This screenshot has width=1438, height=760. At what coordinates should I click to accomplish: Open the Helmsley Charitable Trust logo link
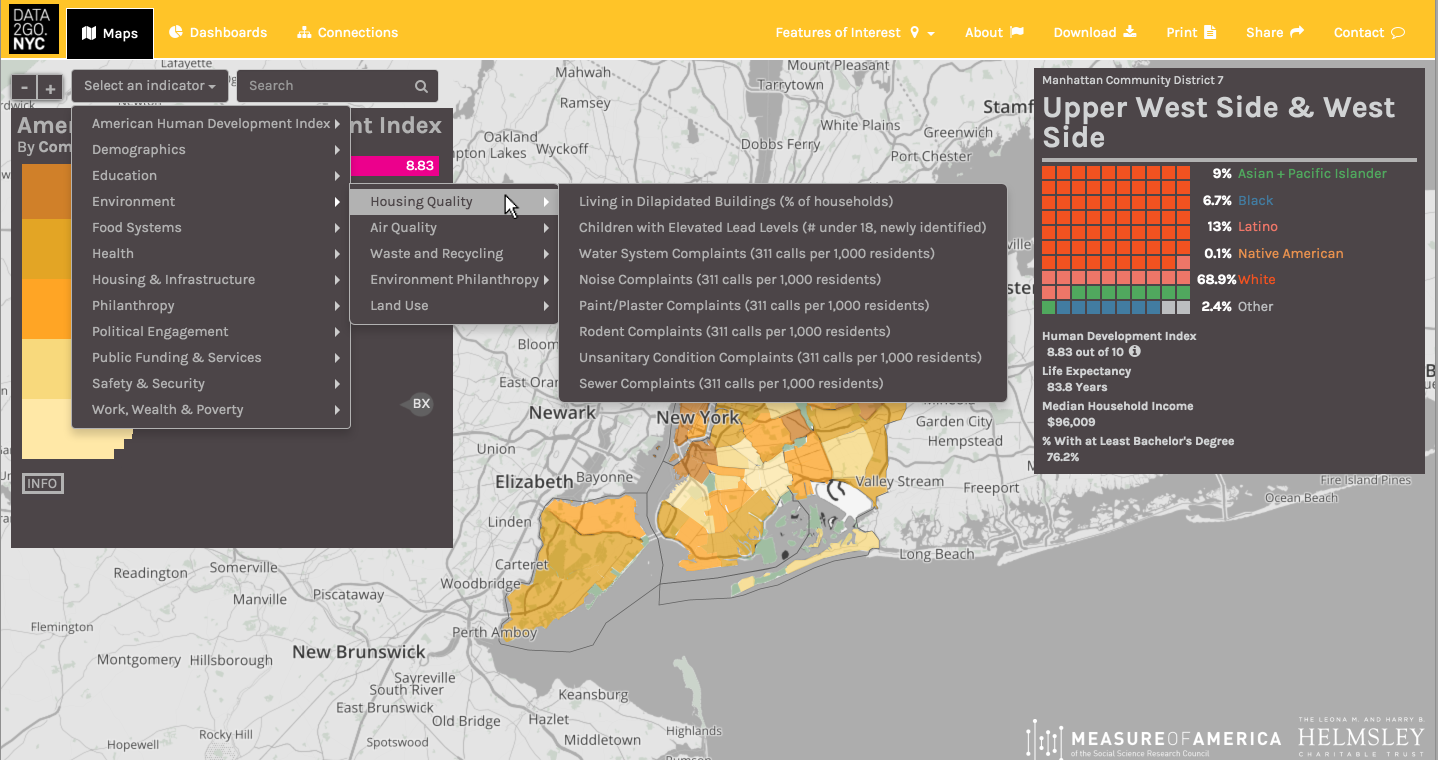(x=1361, y=736)
